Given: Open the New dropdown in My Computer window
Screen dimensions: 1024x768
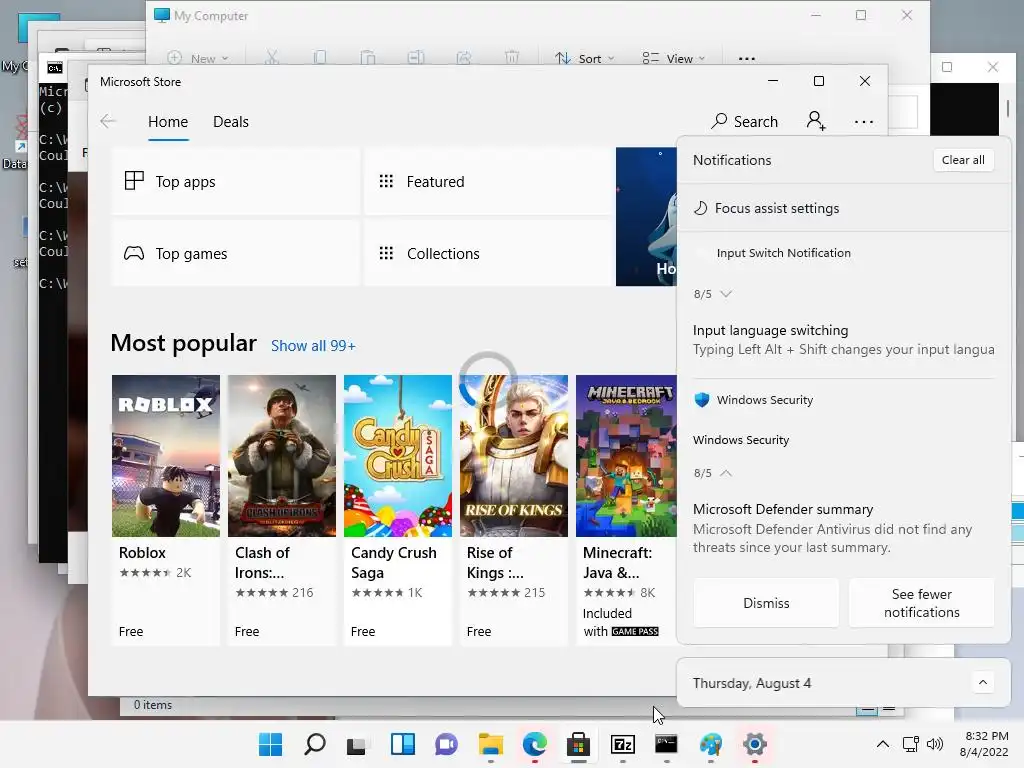Looking at the screenshot, I should tap(198, 58).
